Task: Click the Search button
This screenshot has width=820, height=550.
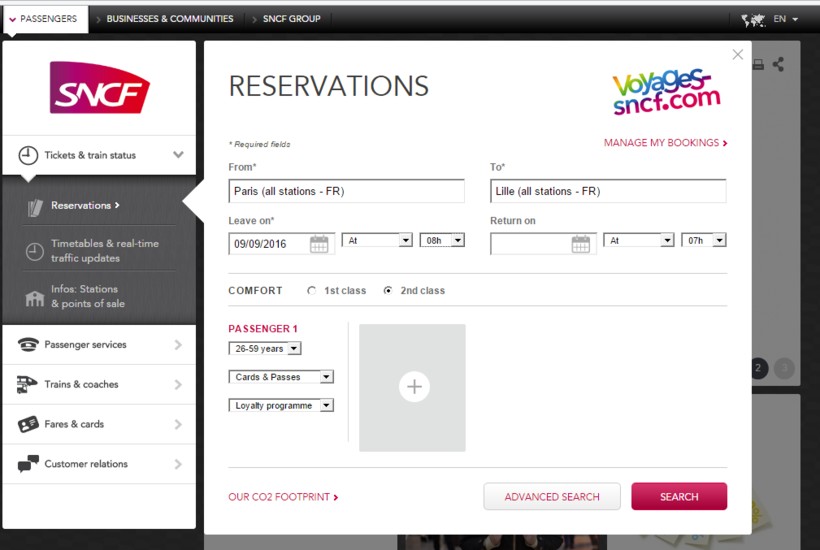Action: pyautogui.click(x=679, y=496)
